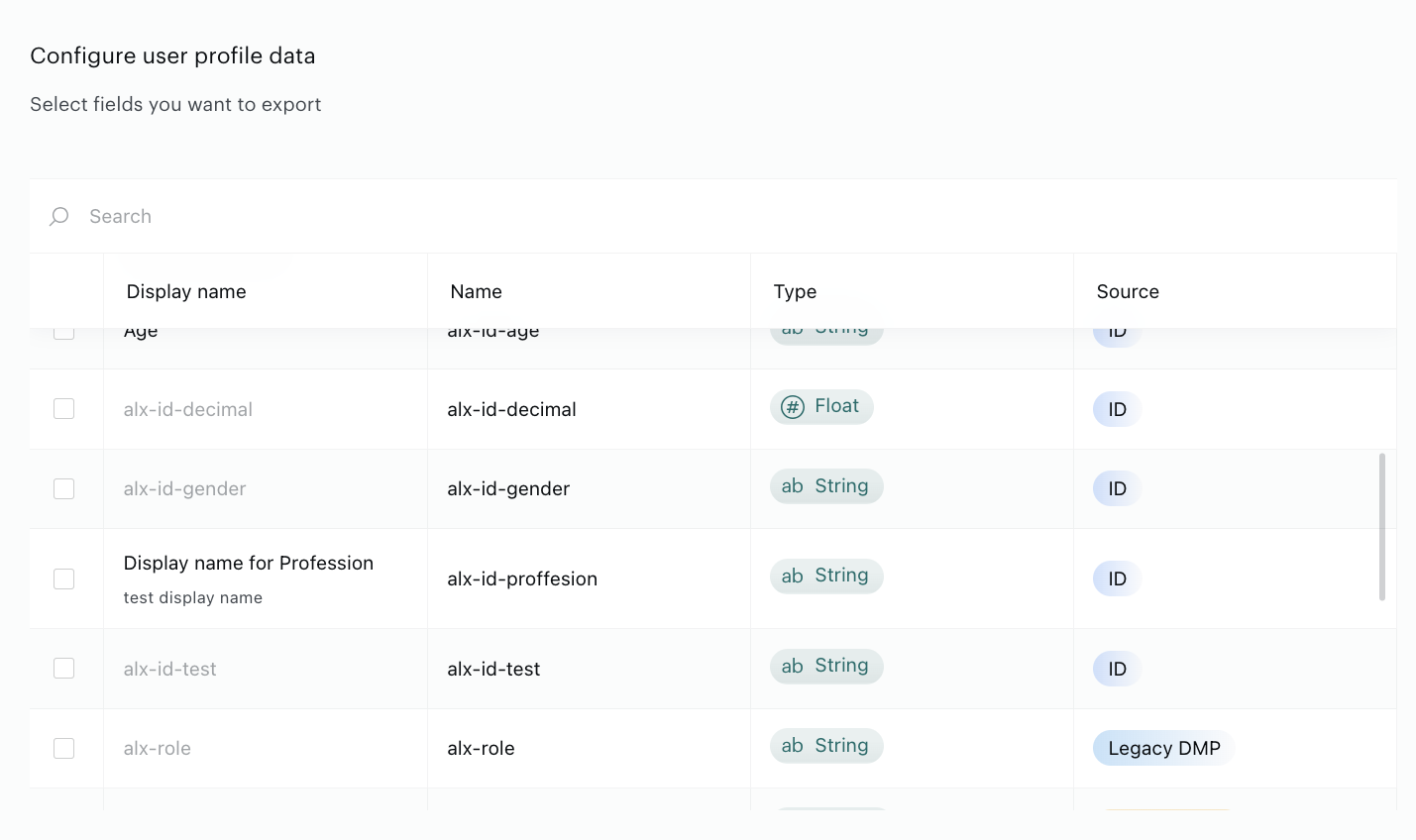The width and height of the screenshot is (1416, 840).
Task: Click grey display name alx-id-decimal
Action: [x=188, y=409]
